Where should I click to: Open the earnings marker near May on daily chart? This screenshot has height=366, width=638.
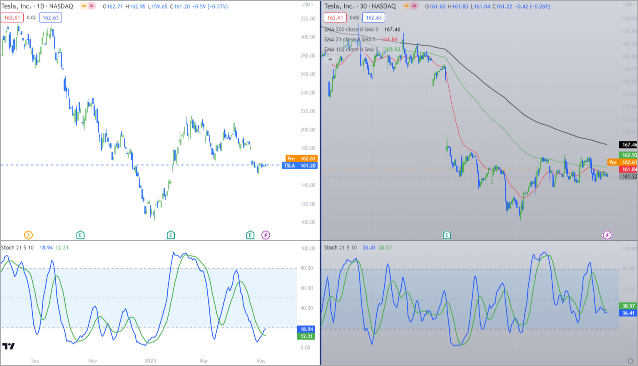click(250, 235)
